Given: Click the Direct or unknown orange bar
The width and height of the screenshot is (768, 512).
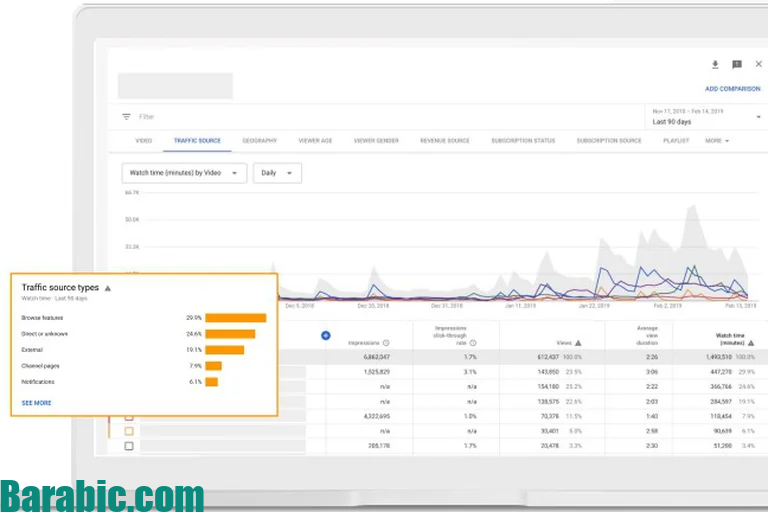Looking at the screenshot, I should coord(230,334).
